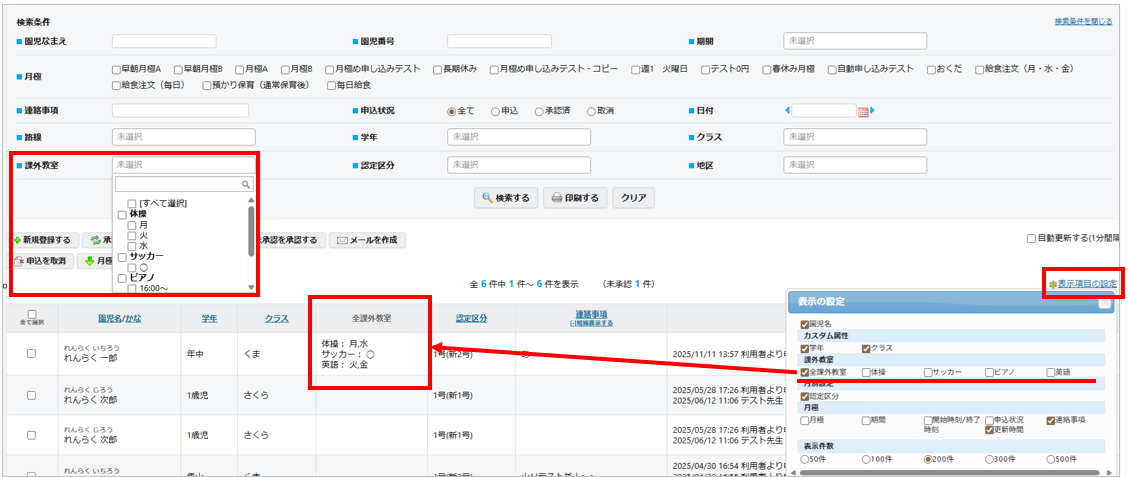Open the 課外教室 dropdown

point(184,165)
